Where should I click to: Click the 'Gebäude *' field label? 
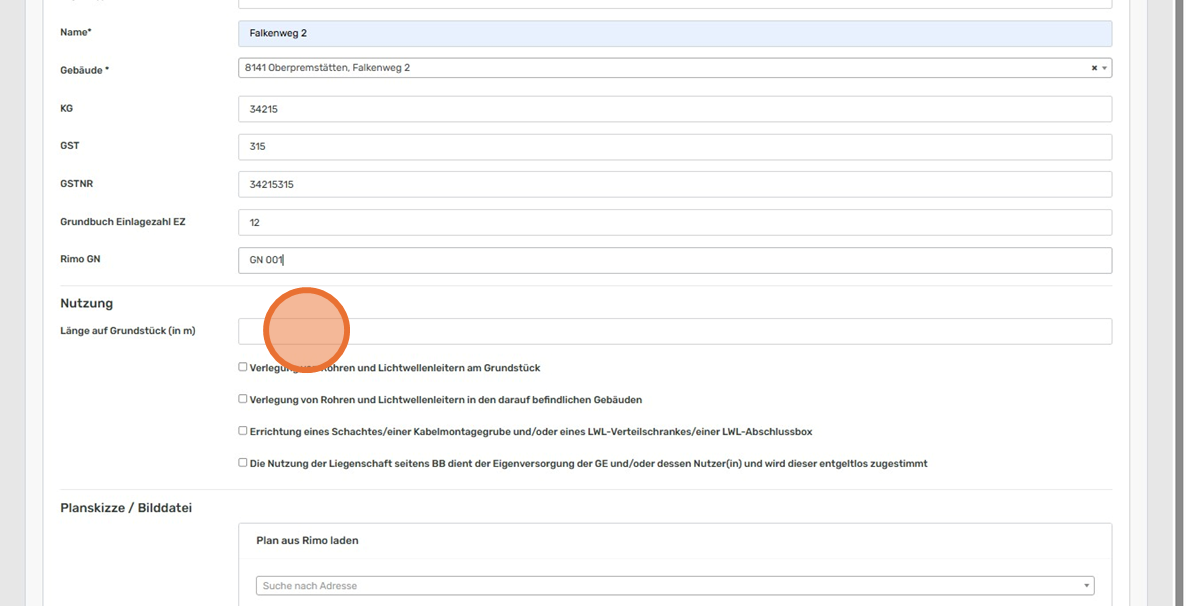tap(85, 71)
